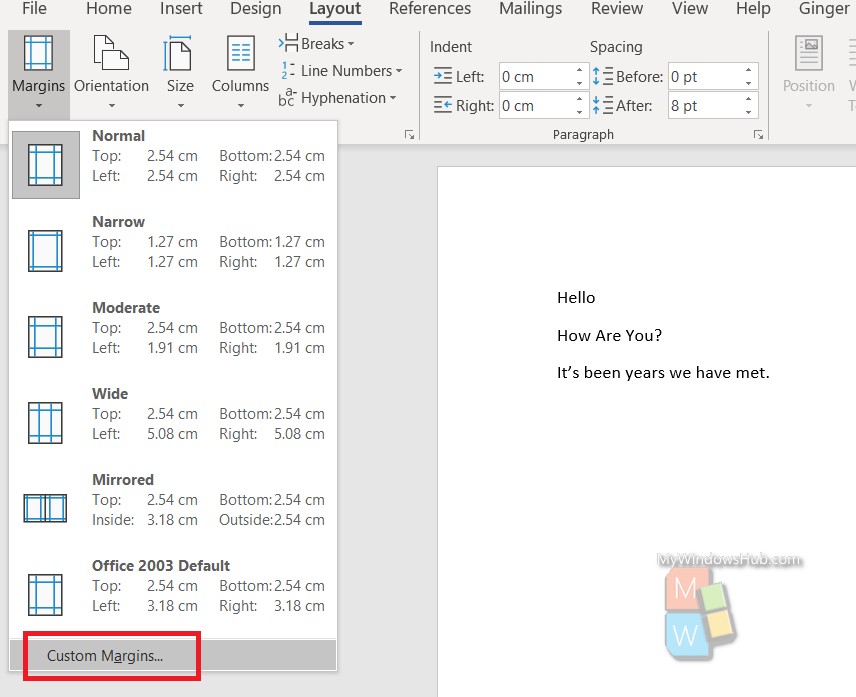Image resolution: width=856 pixels, height=697 pixels.
Task: Switch to the References tab
Action: (430, 9)
